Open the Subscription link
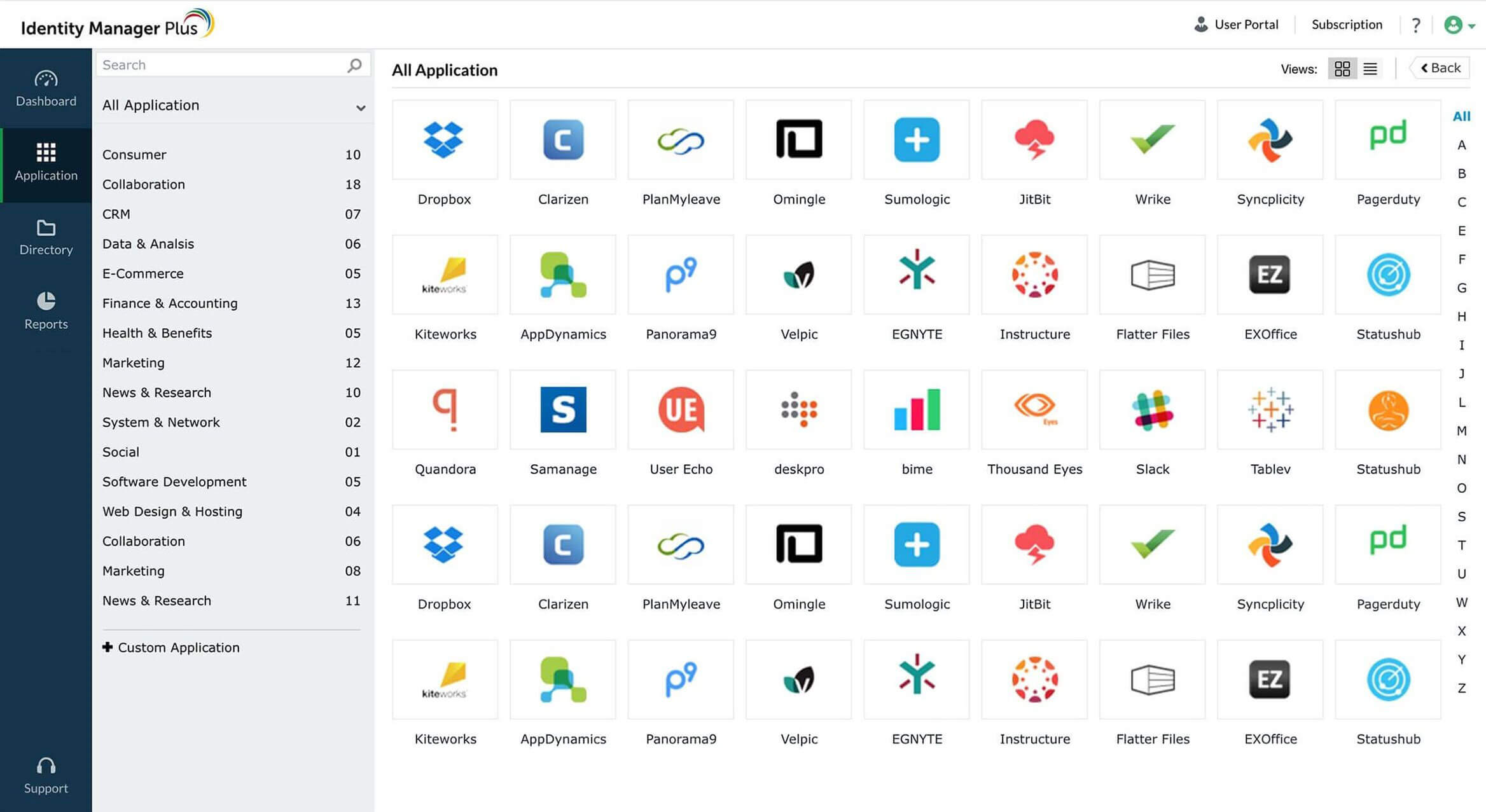The image size is (1486, 812). click(x=1347, y=25)
